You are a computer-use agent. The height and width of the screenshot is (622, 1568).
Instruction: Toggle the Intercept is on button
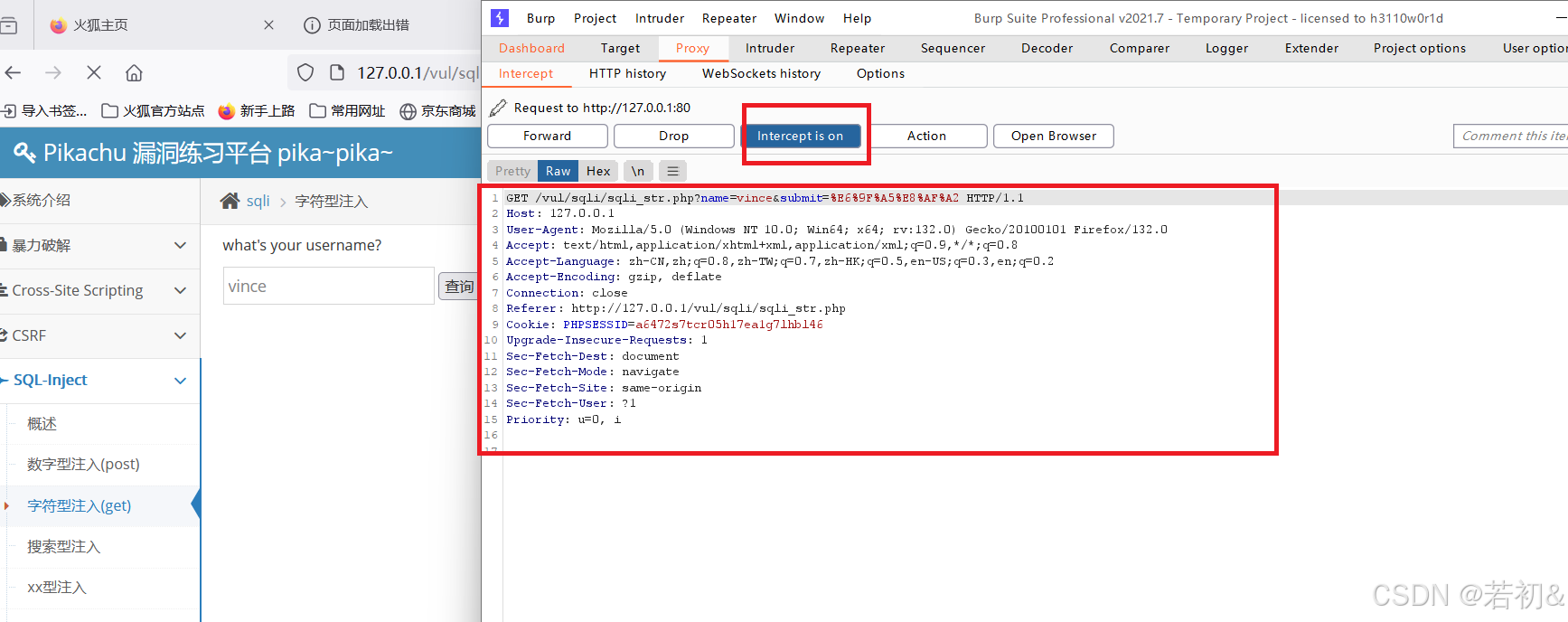[800, 136]
